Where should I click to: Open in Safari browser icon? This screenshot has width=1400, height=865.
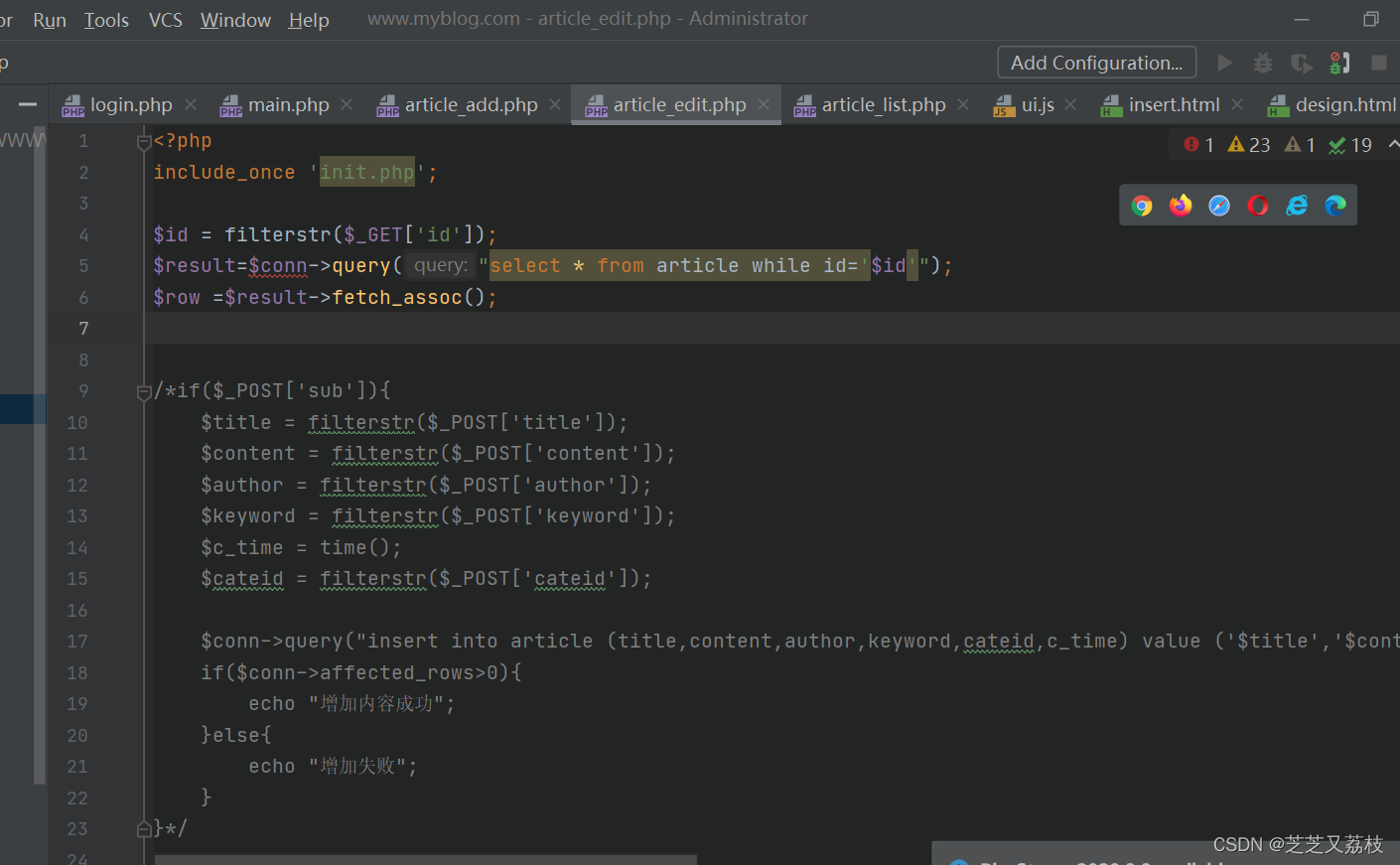tap(1219, 206)
